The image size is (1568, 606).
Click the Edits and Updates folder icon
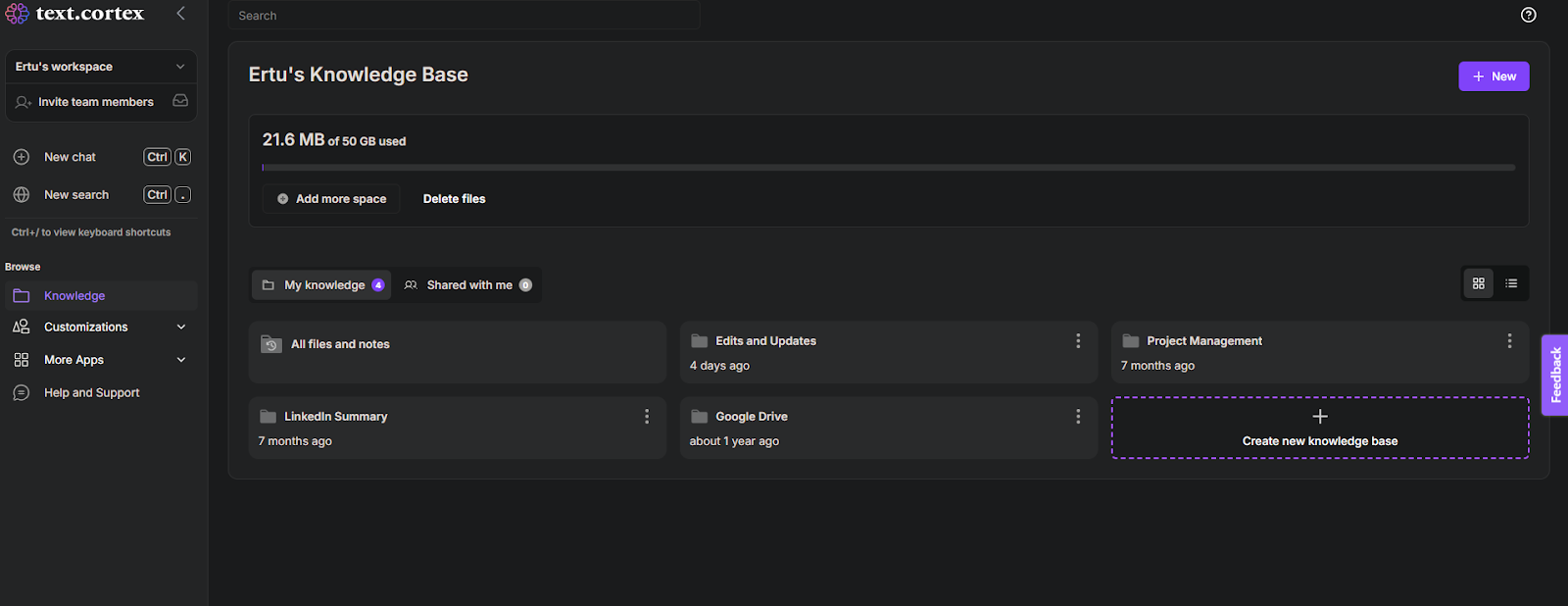(700, 341)
